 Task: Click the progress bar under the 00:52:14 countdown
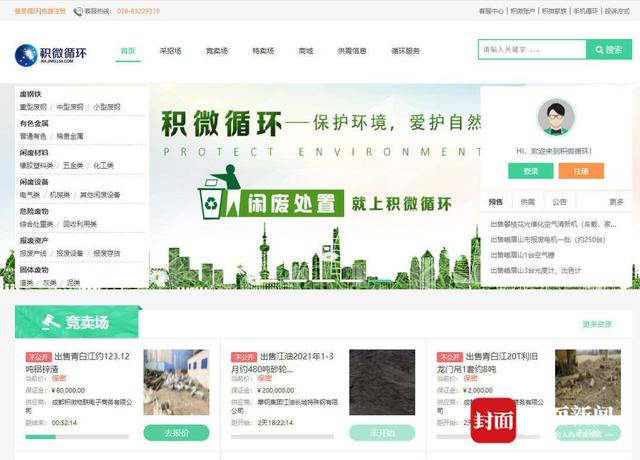tap(77, 437)
